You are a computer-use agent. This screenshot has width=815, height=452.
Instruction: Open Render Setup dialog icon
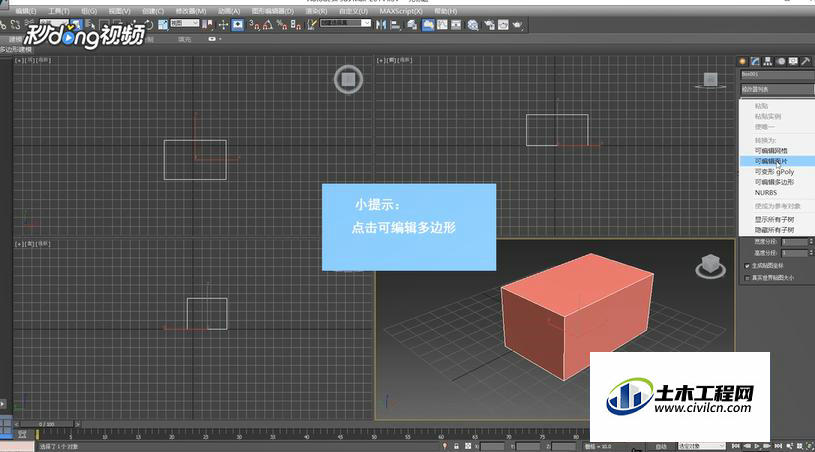pos(489,24)
